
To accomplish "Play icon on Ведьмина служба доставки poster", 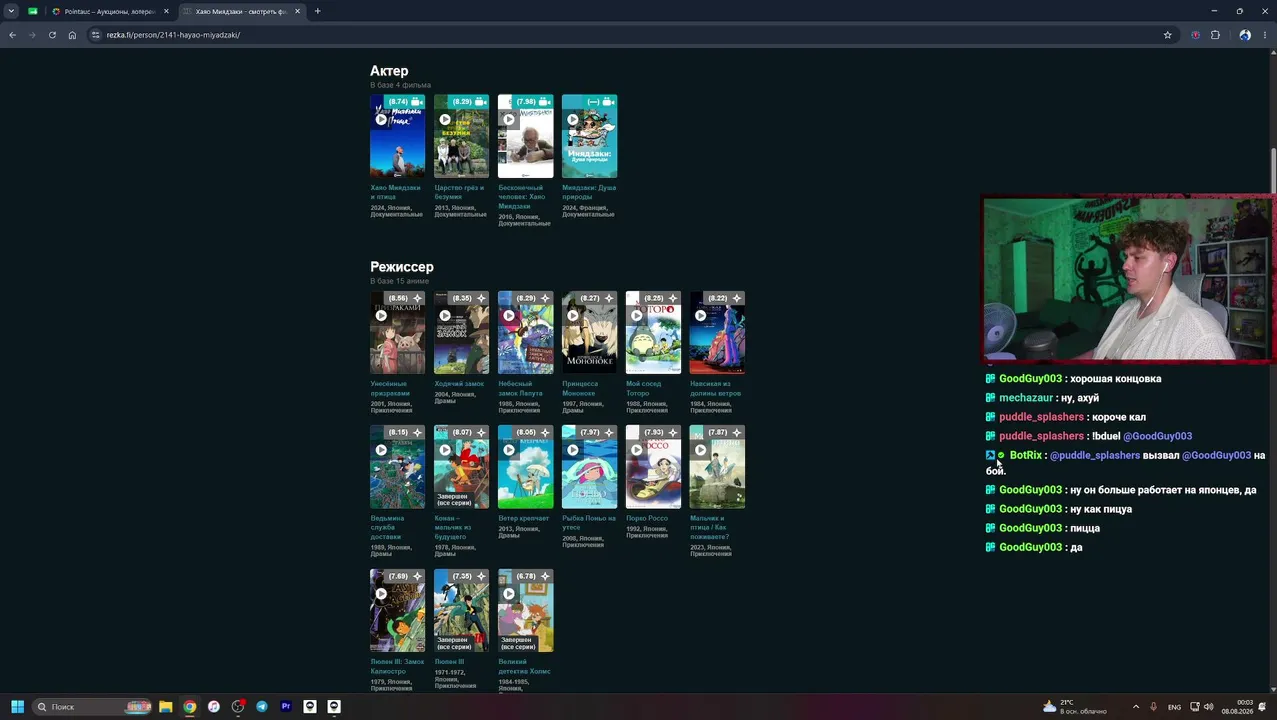I will 381,450.
